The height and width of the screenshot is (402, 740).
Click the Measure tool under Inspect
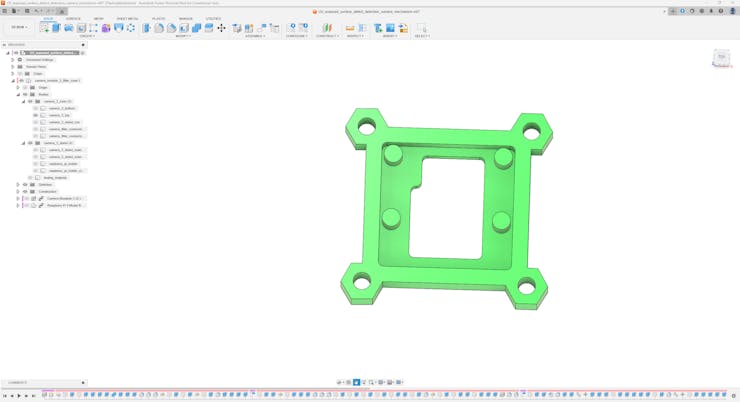point(350,28)
